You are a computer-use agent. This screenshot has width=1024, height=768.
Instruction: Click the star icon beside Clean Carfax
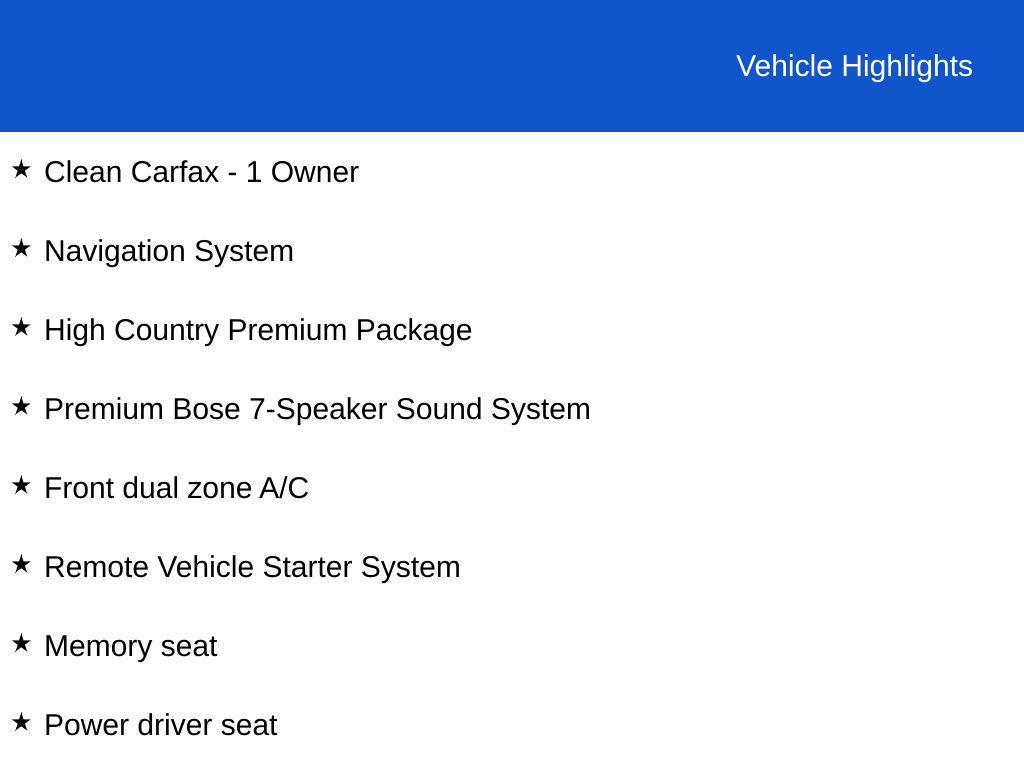pos(21,170)
